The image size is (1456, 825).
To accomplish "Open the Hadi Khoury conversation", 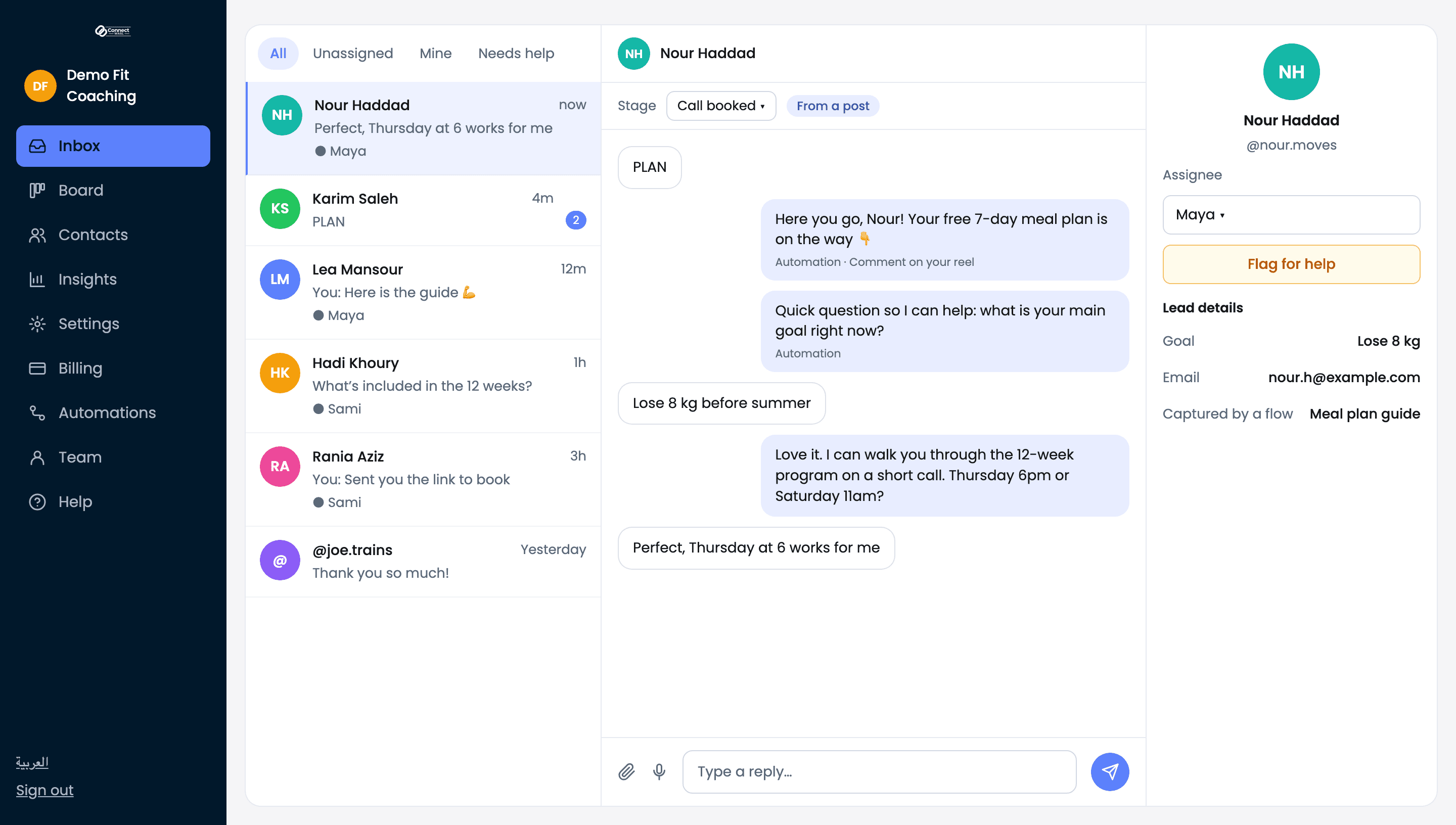I will (x=423, y=386).
